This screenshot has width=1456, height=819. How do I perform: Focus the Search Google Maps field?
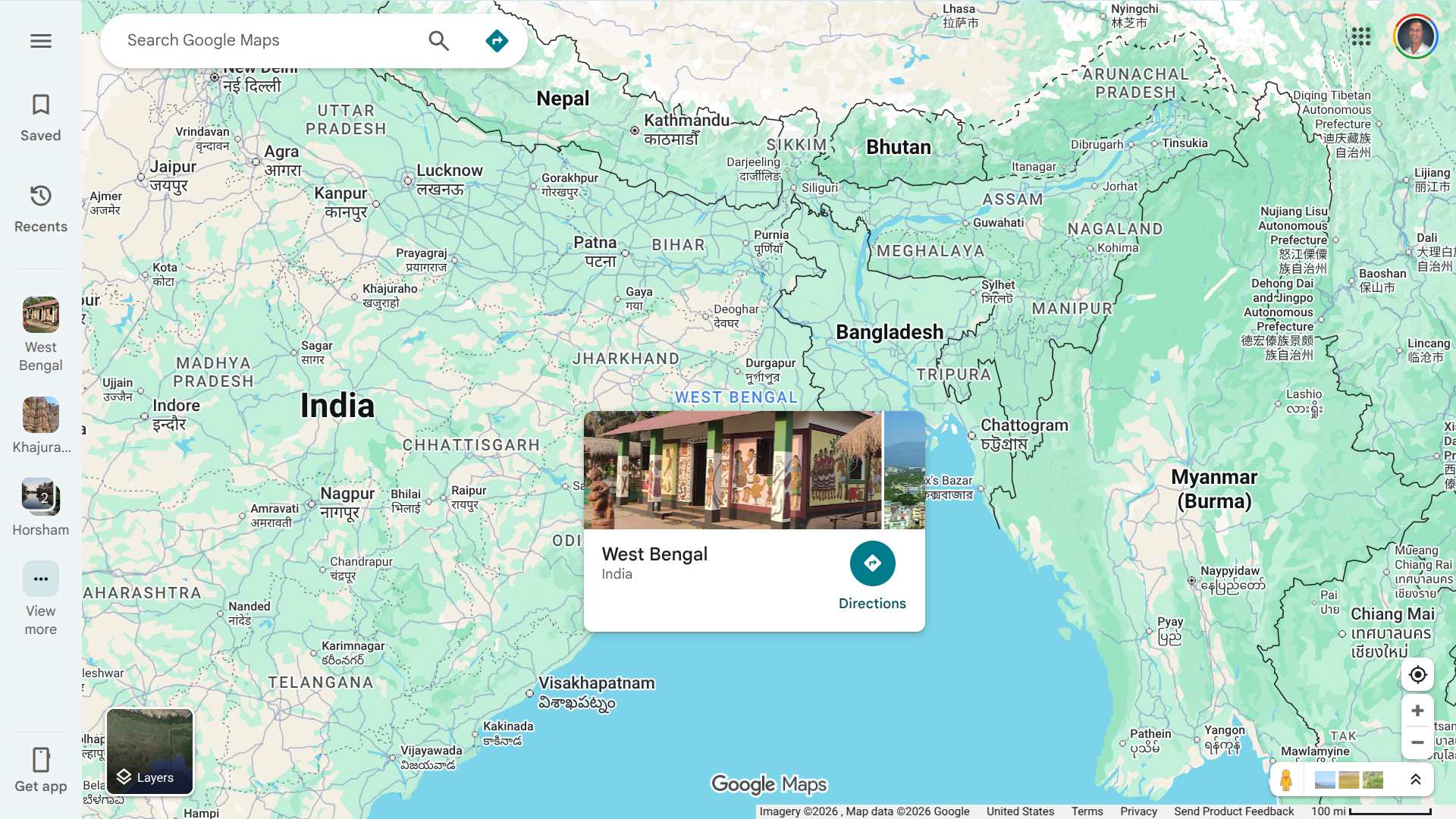(265, 41)
